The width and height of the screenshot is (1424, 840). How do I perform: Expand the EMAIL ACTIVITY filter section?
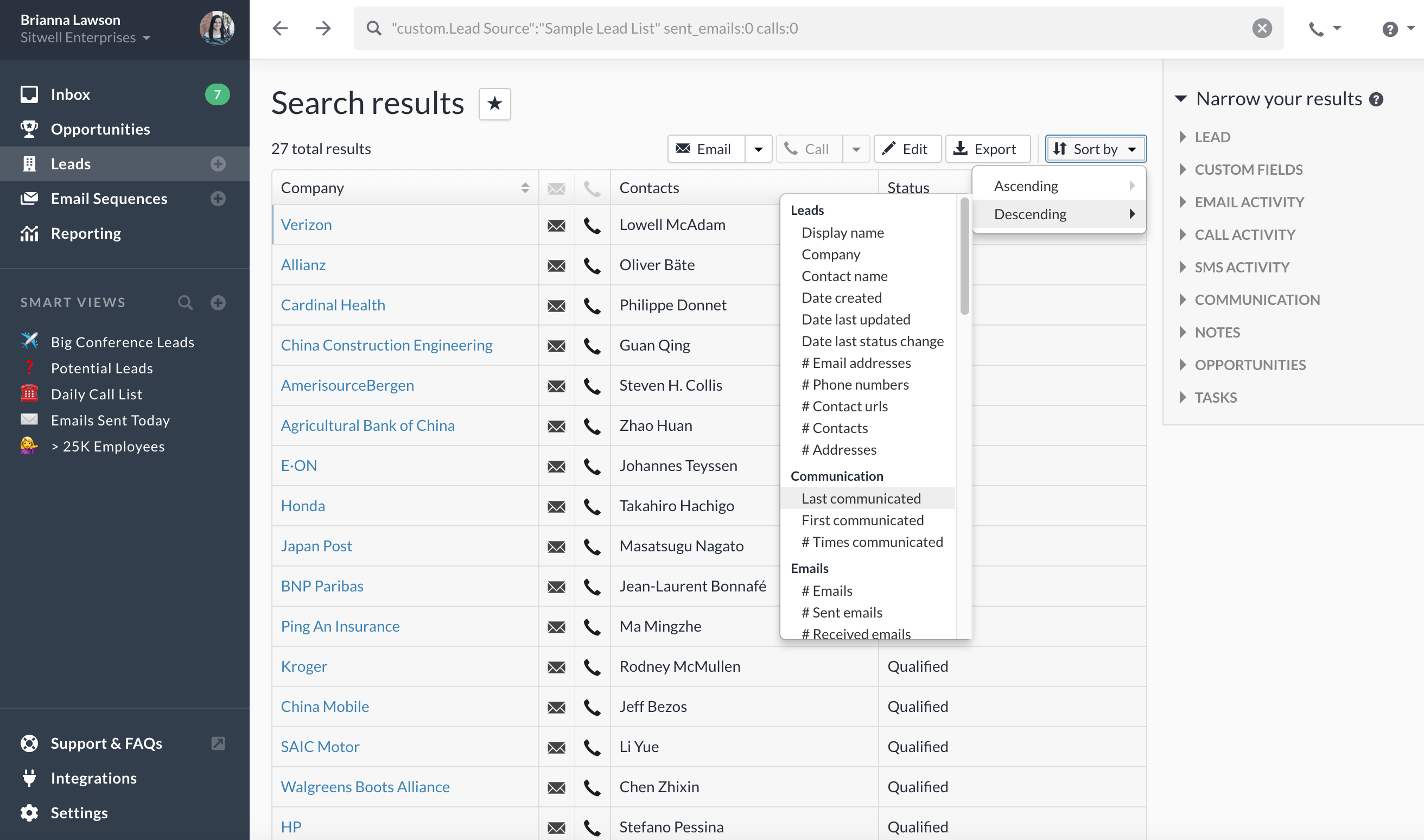coord(1249,202)
